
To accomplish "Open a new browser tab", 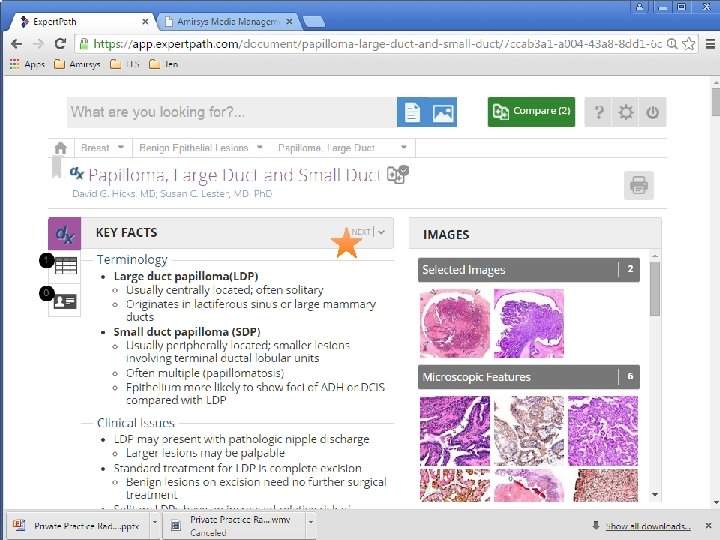I will click(x=314, y=22).
